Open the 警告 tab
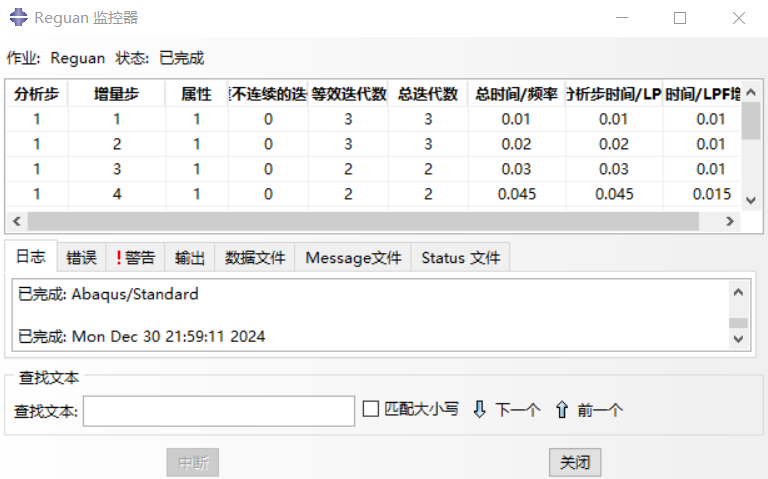Image resolution: width=768 pixels, height=479 pixels. (x=135, y=257)
